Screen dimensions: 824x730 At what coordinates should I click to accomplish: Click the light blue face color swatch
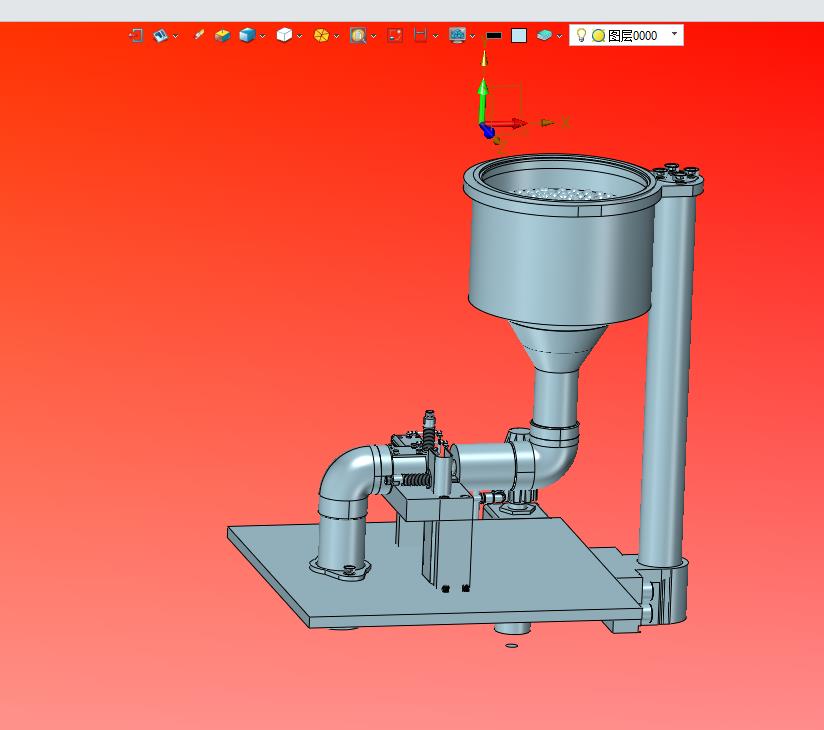pos(519,35)
